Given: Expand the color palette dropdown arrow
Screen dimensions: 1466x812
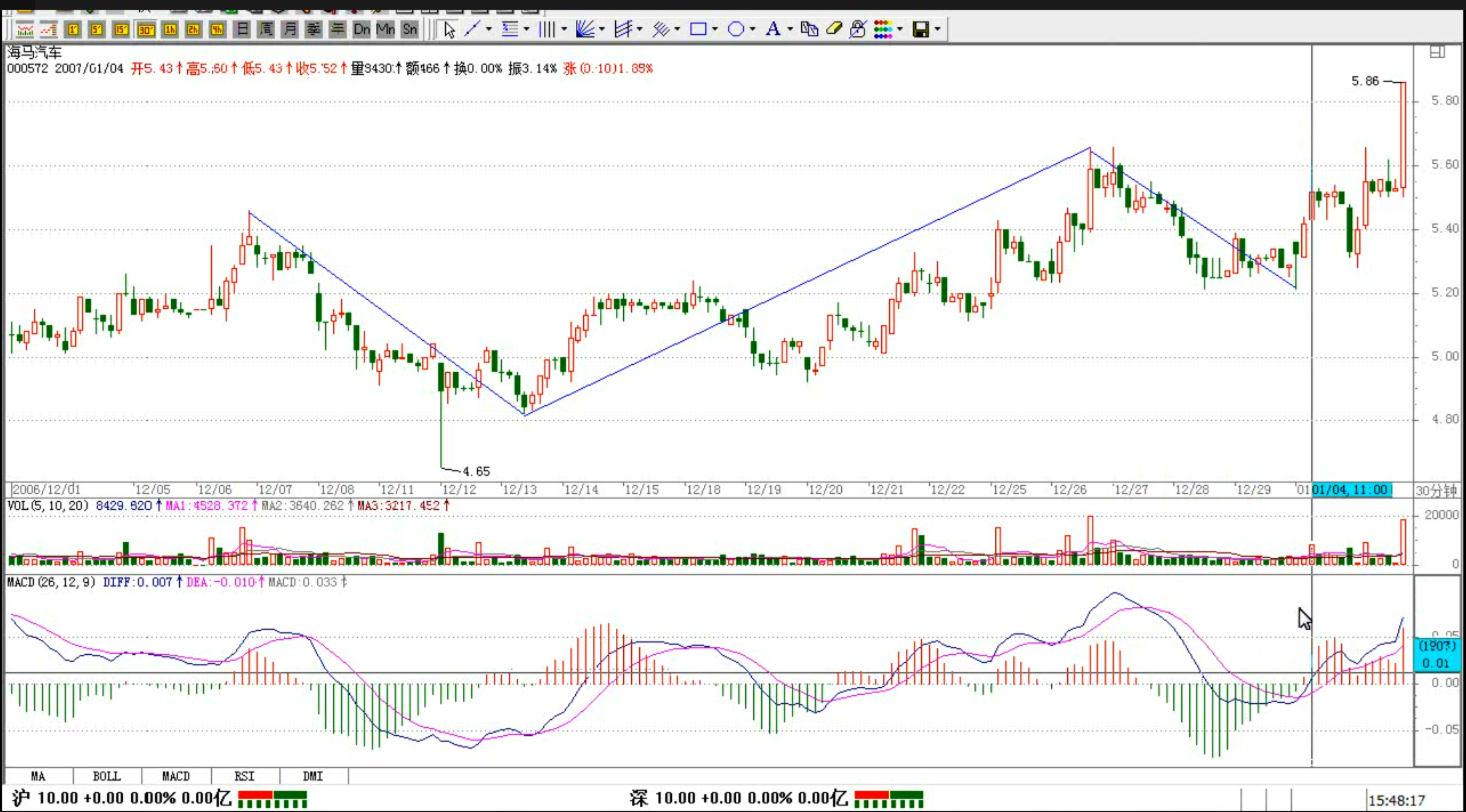Looking at the screenshot, I should pyautogui.click(x=900, y=29).
